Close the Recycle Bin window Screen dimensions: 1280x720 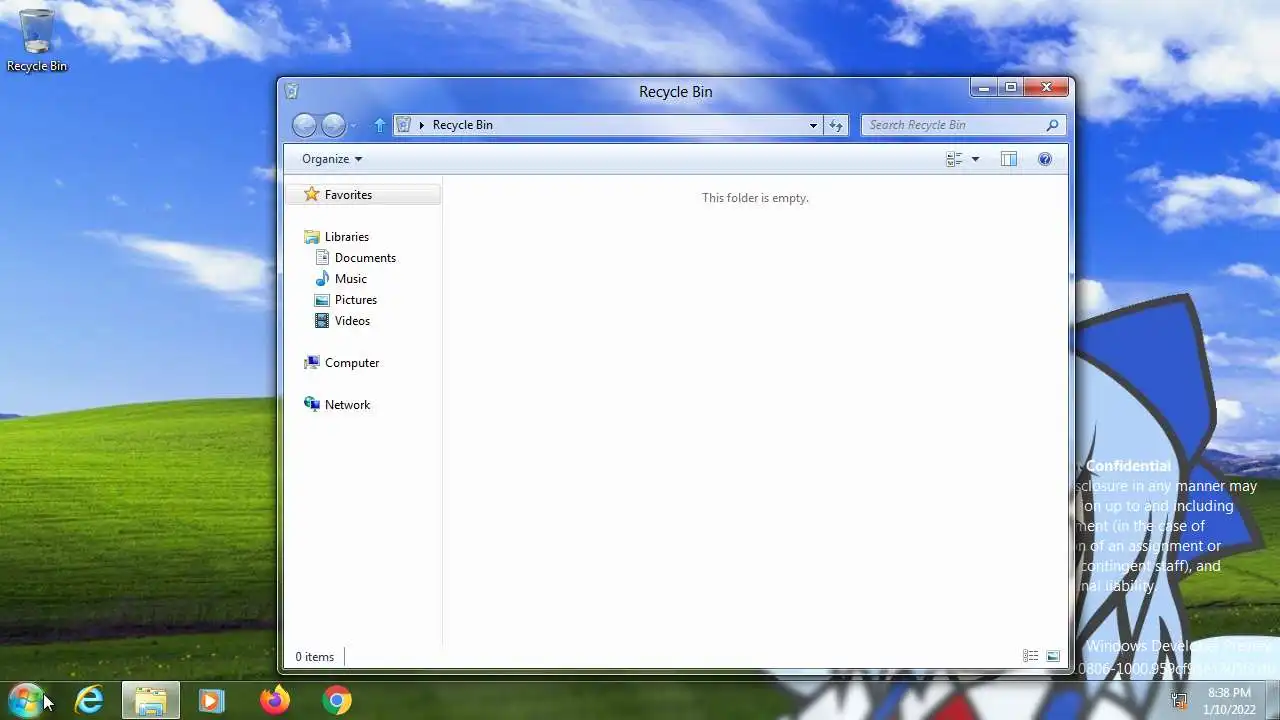(1047, 88)
